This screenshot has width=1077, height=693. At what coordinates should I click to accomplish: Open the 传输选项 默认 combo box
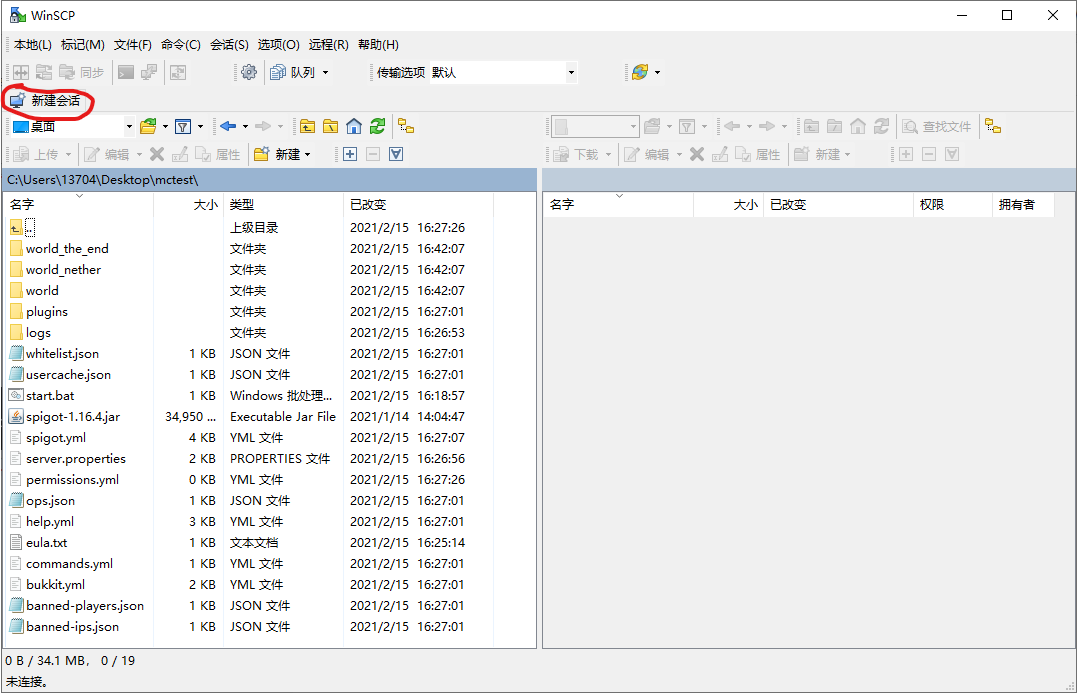(503, 72)
